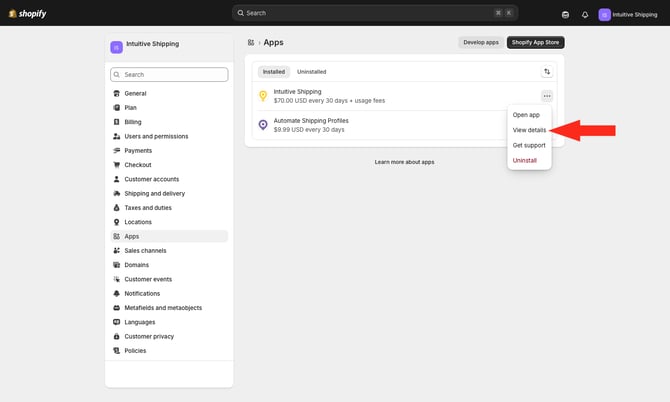The image size is (670, 402).
Task: Click the Locations pin icon
Action: (x=116, y=222)
